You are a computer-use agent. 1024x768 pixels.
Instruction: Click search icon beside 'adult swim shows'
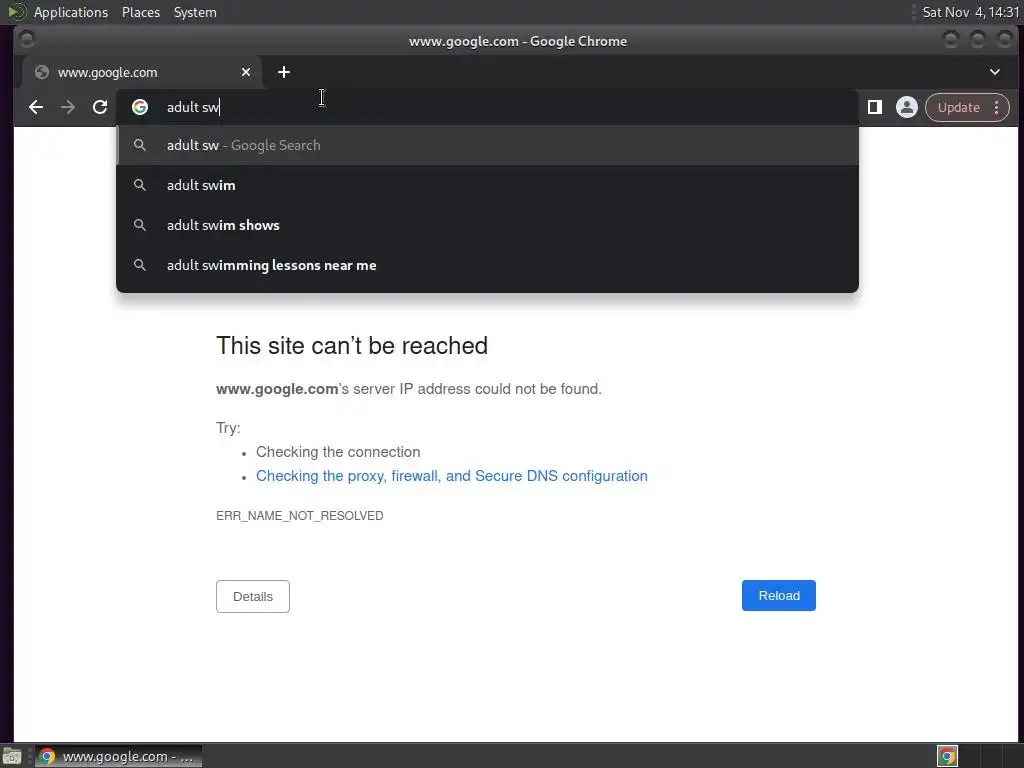click(x=140, y=225)
